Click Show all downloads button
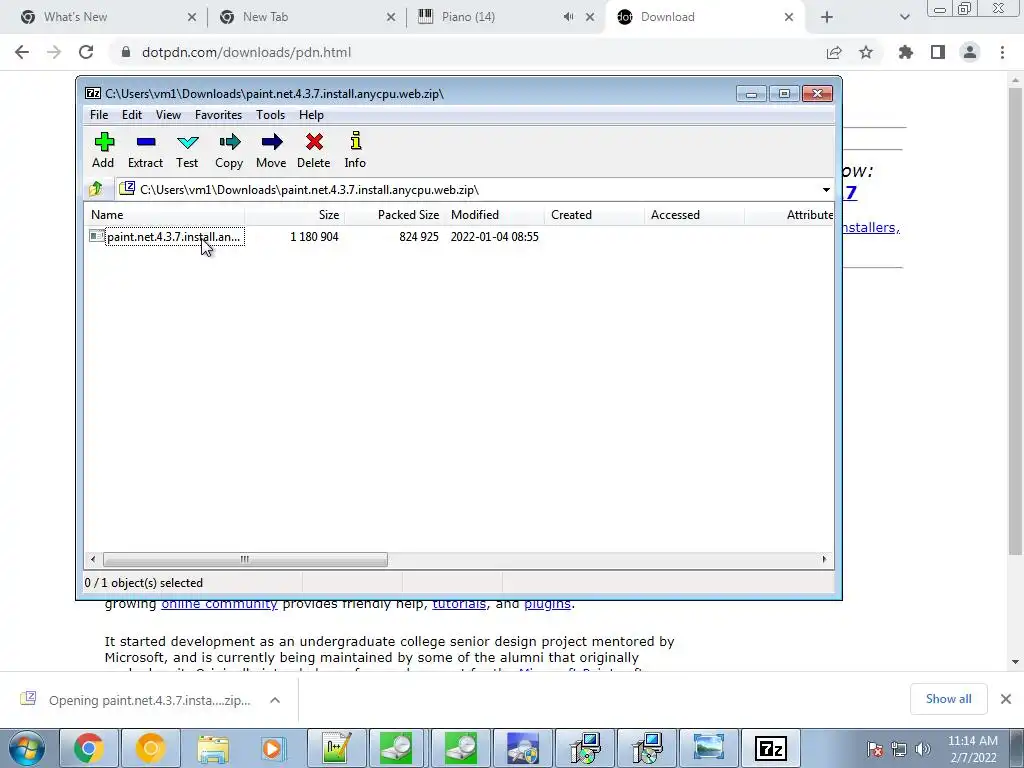Viewport: 1024px width, 768px height. [x=948, y=699]
